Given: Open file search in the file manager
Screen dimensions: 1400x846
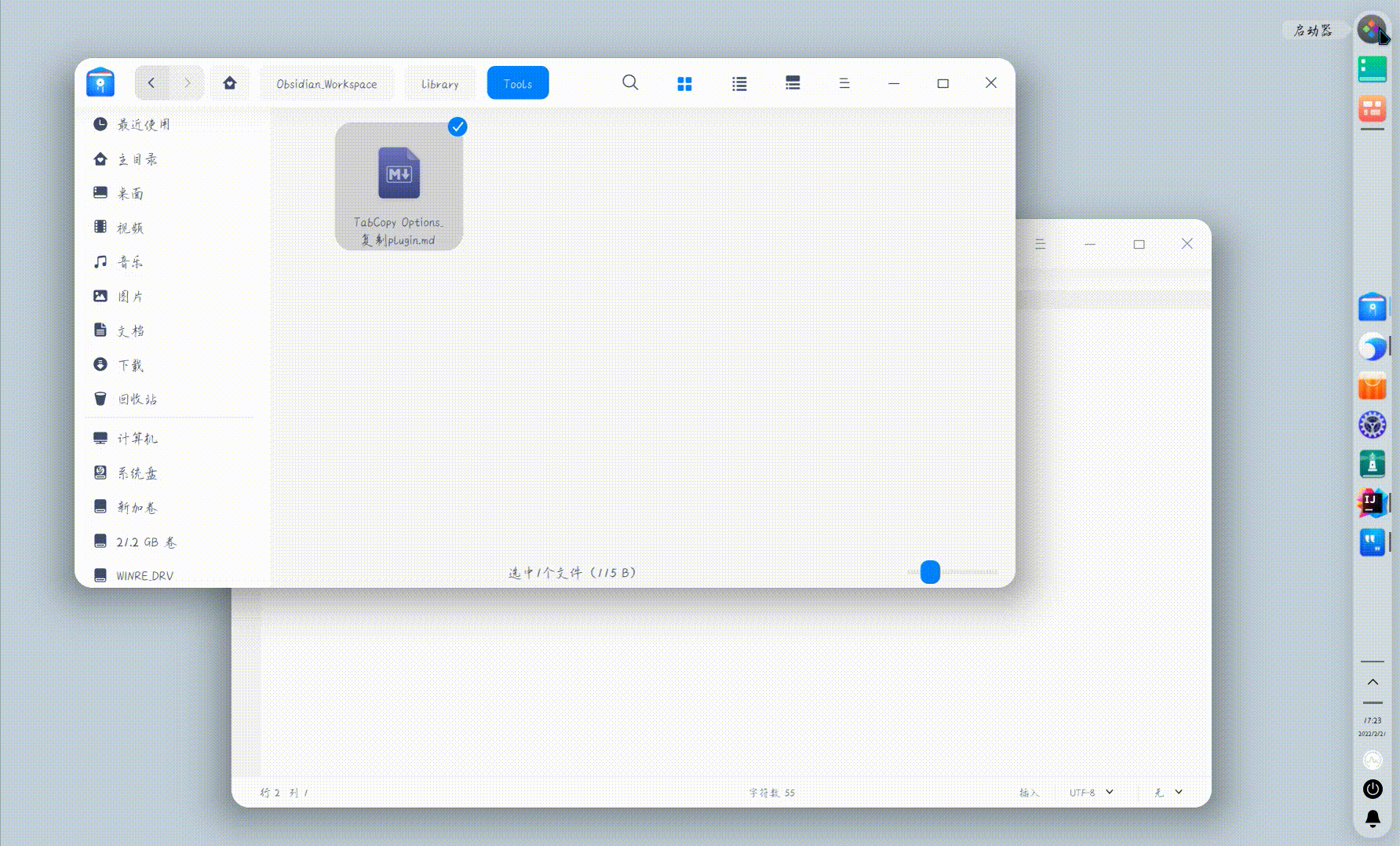Looking at the screenshot, I should pos(630,82).
